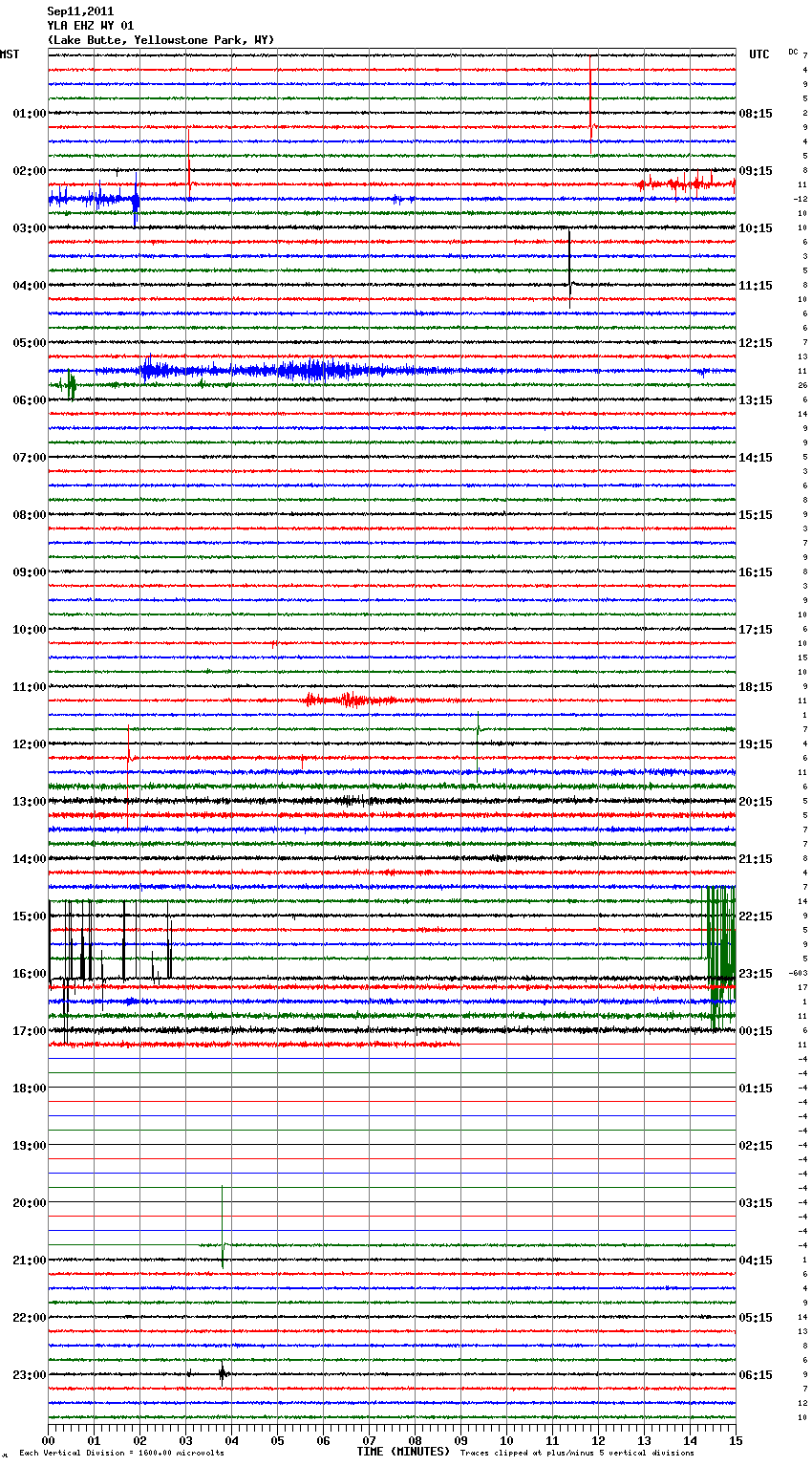Select the 17:00 MST time label

(30, 1031)
